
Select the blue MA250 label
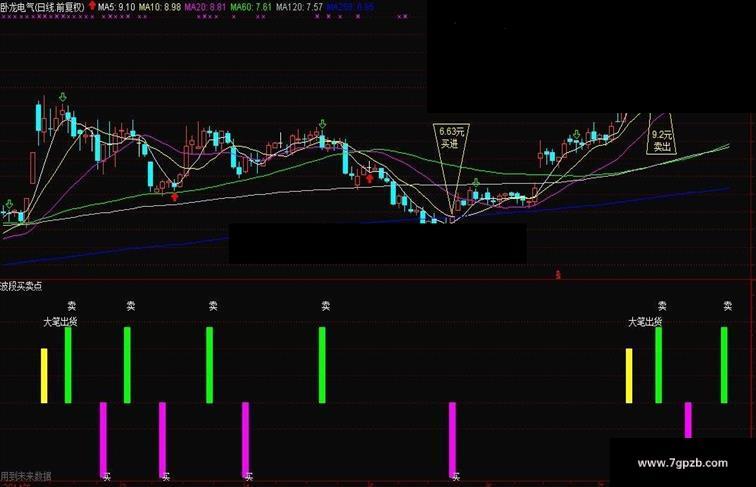350,7
